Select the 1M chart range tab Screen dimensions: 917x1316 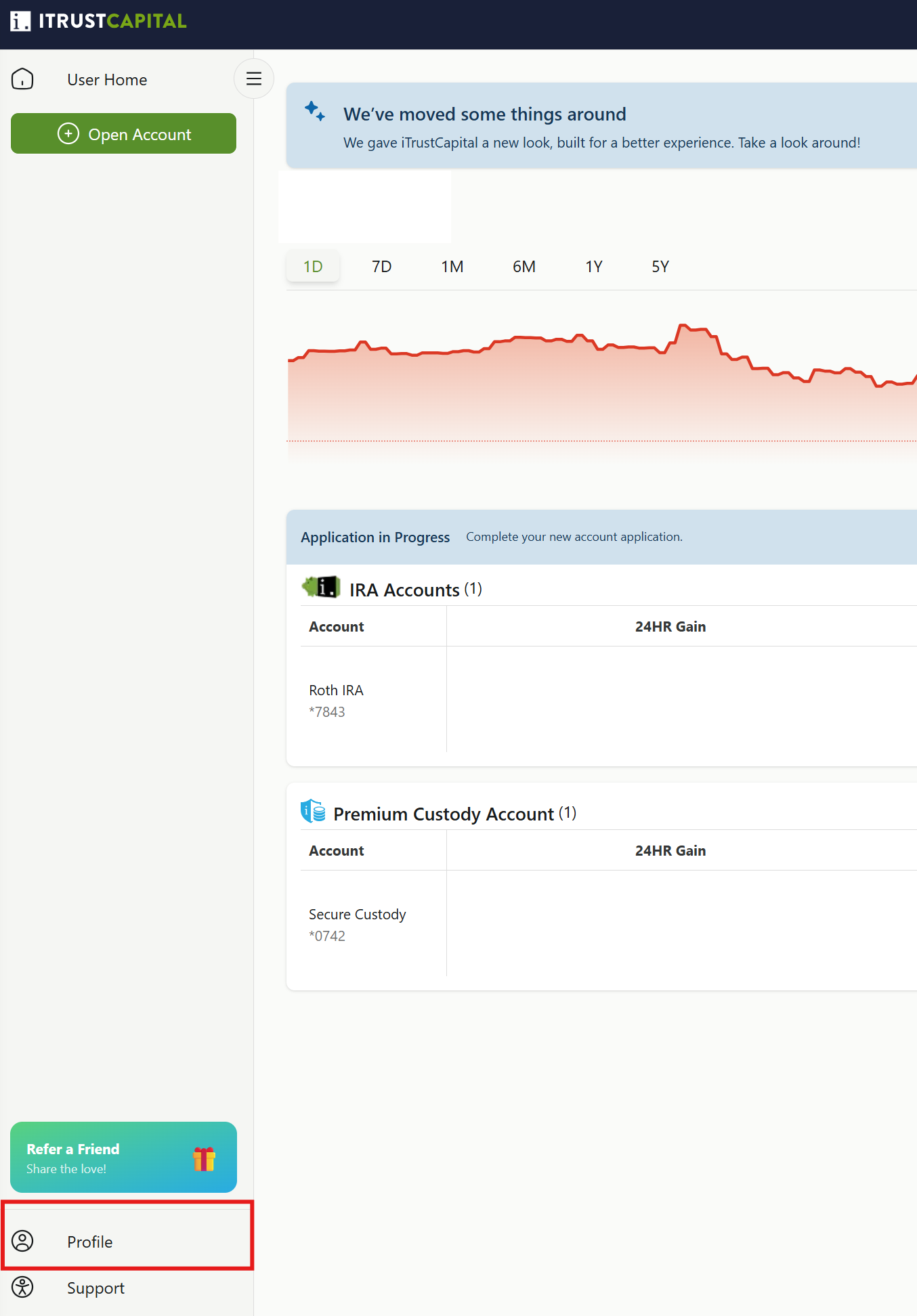pyautogui.click(x=452, y=267)
